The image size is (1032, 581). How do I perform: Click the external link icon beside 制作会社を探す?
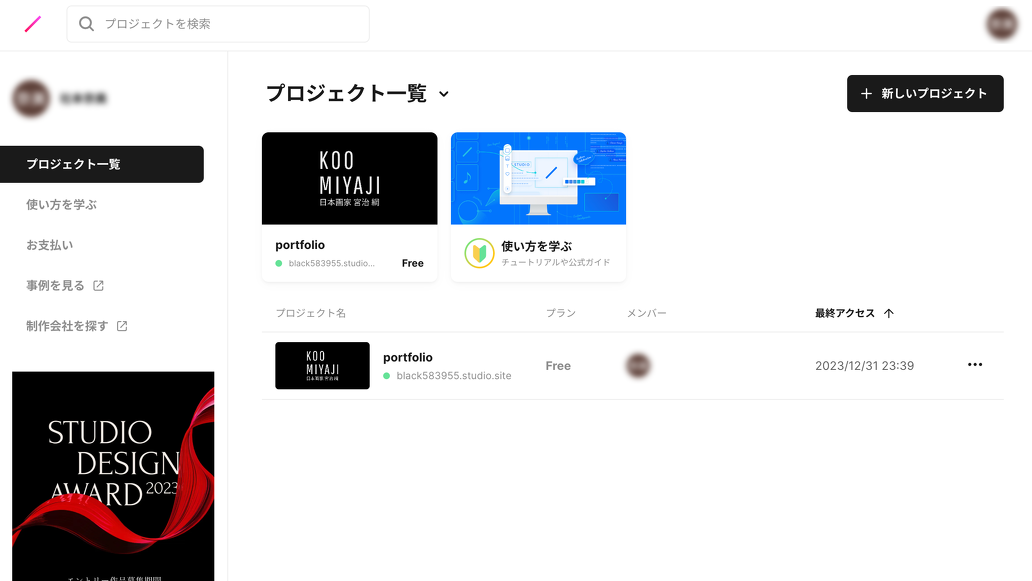122,326
